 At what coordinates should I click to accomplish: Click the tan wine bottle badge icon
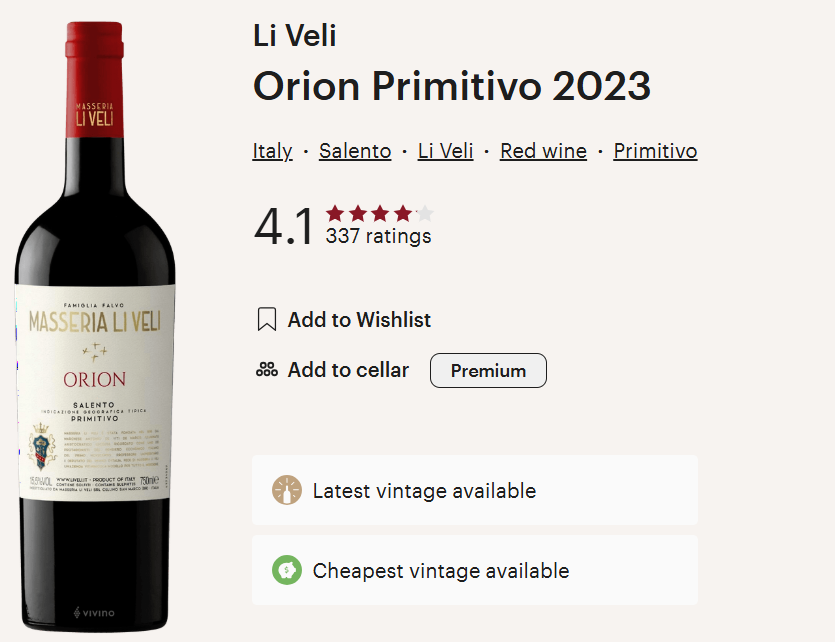[x=286, y=490]
